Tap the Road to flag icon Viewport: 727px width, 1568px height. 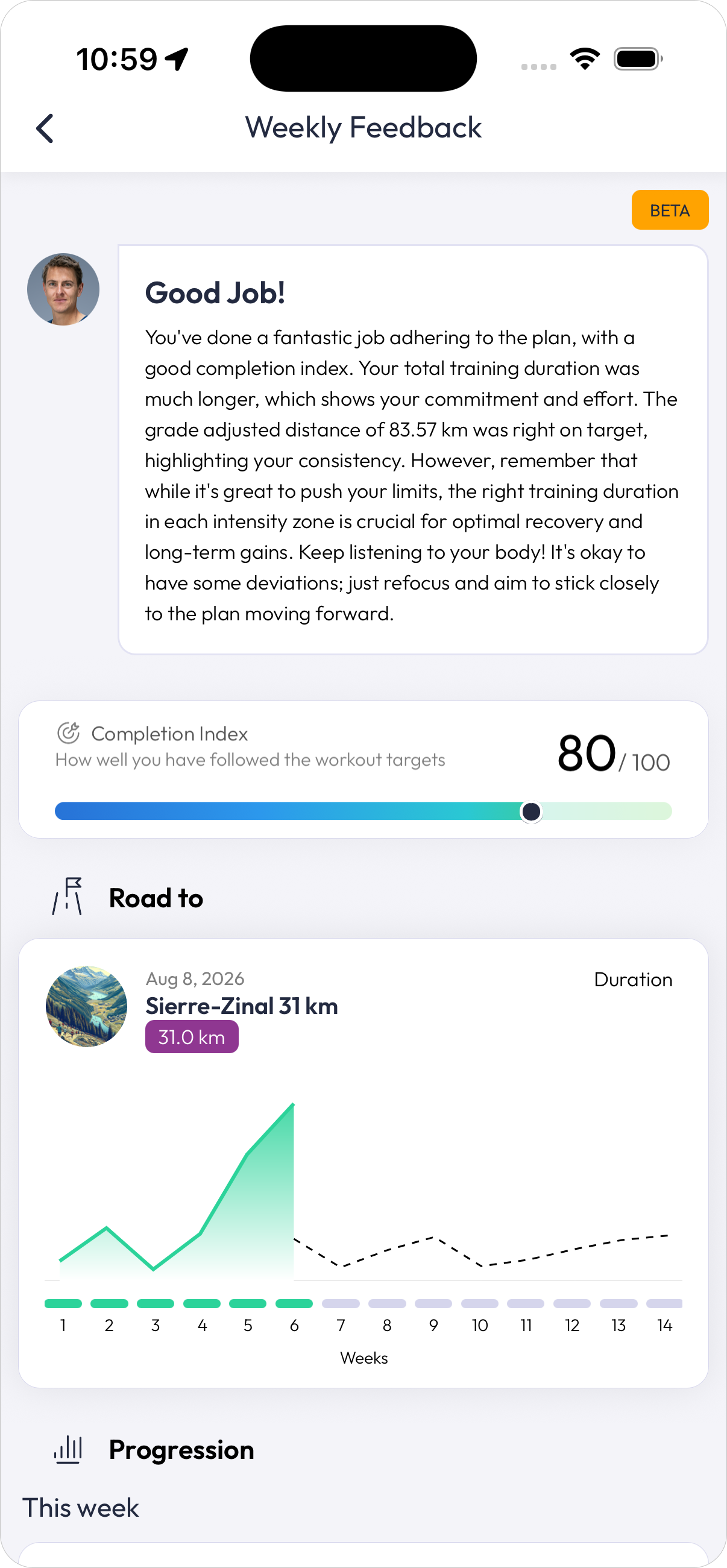[x=68, y=896]
